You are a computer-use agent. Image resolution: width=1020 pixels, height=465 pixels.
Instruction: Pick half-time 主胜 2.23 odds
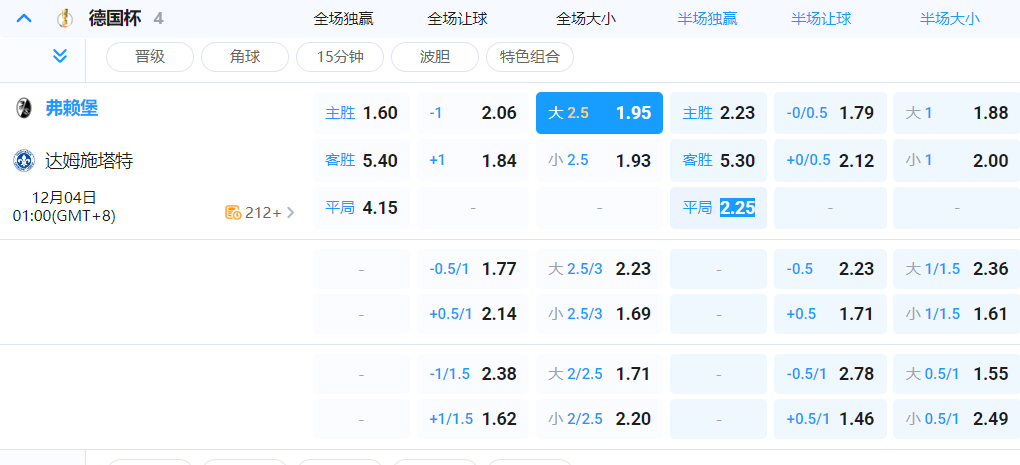pos(718,113)
